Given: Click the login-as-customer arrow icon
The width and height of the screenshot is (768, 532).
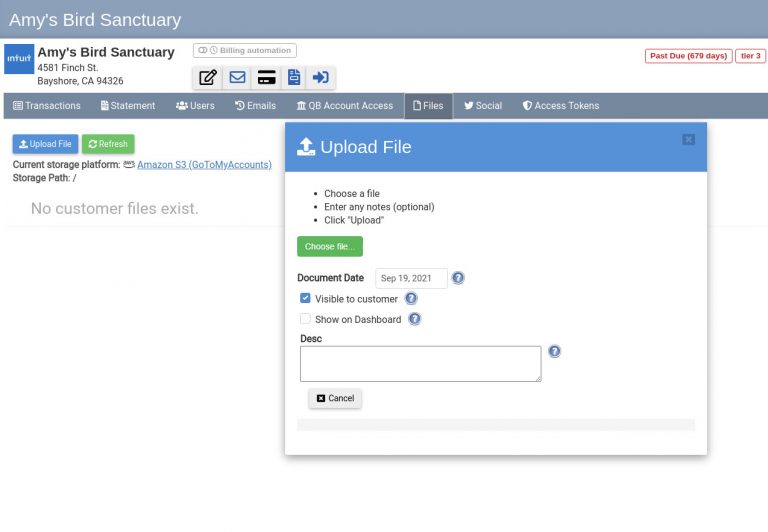Looking at the screenshot, I should 321,78.
